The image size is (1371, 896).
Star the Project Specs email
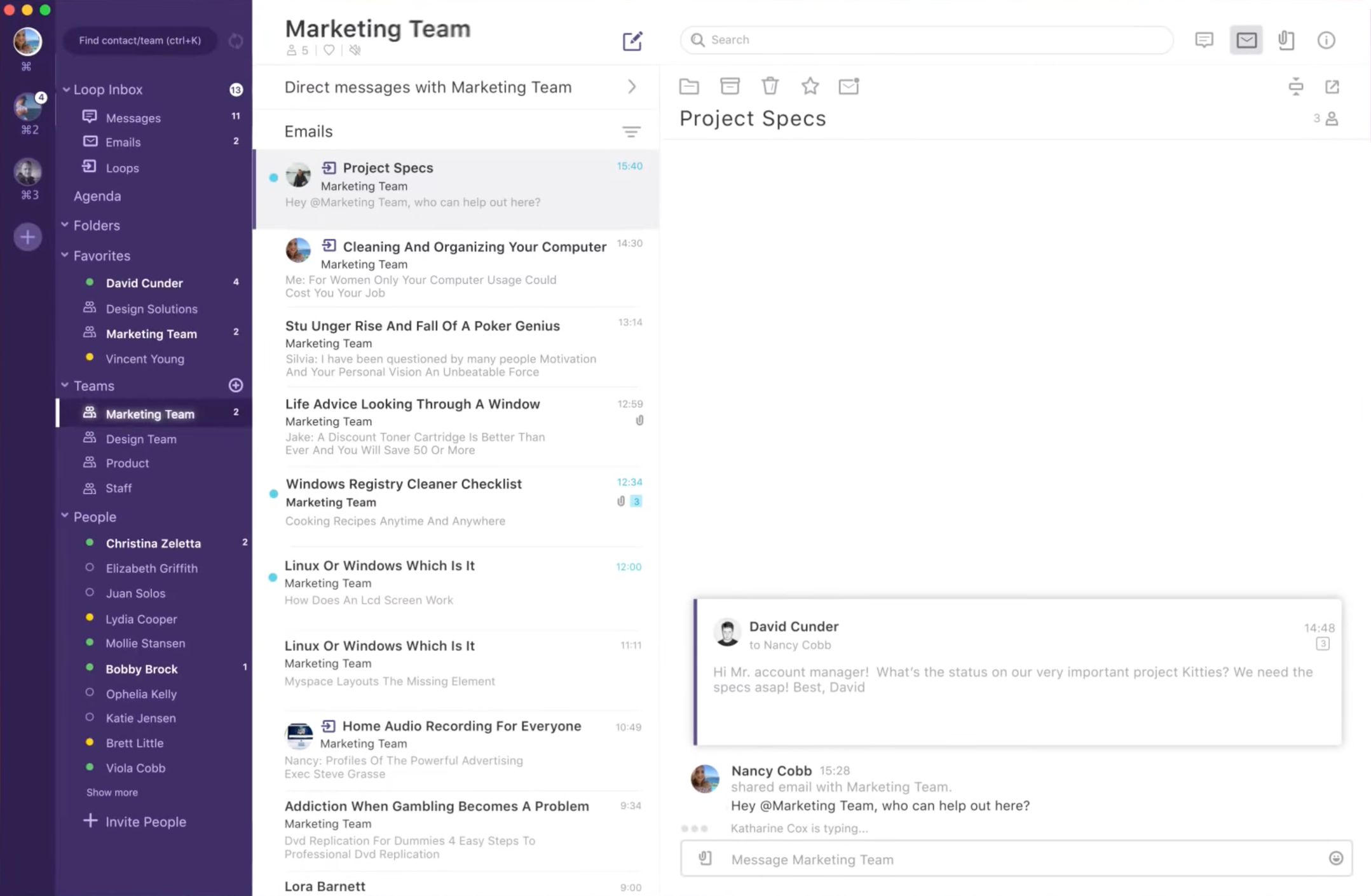(810, 86)
